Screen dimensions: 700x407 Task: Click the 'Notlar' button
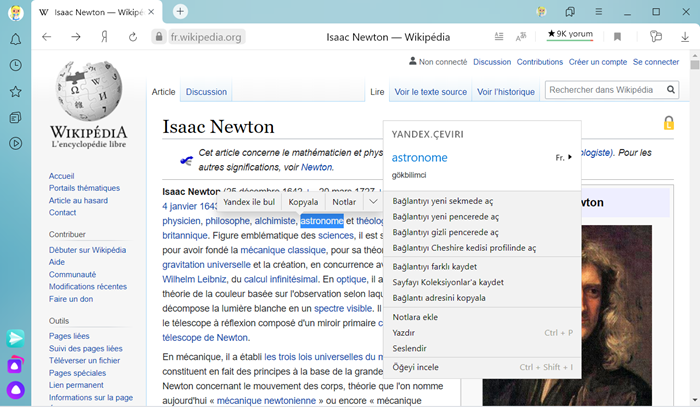tap(344, 202)
